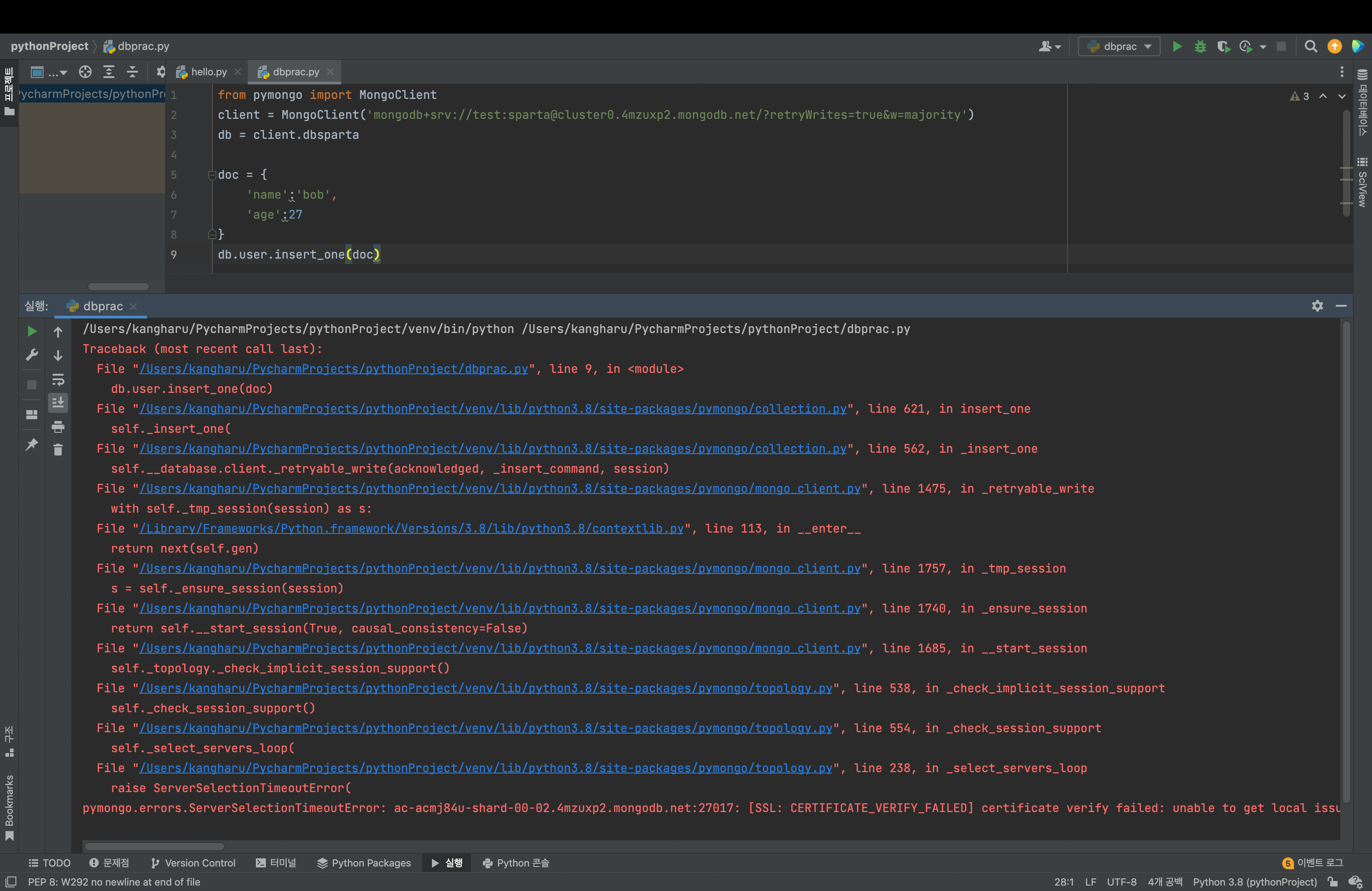Start debugging with the bug icon

1200,47
